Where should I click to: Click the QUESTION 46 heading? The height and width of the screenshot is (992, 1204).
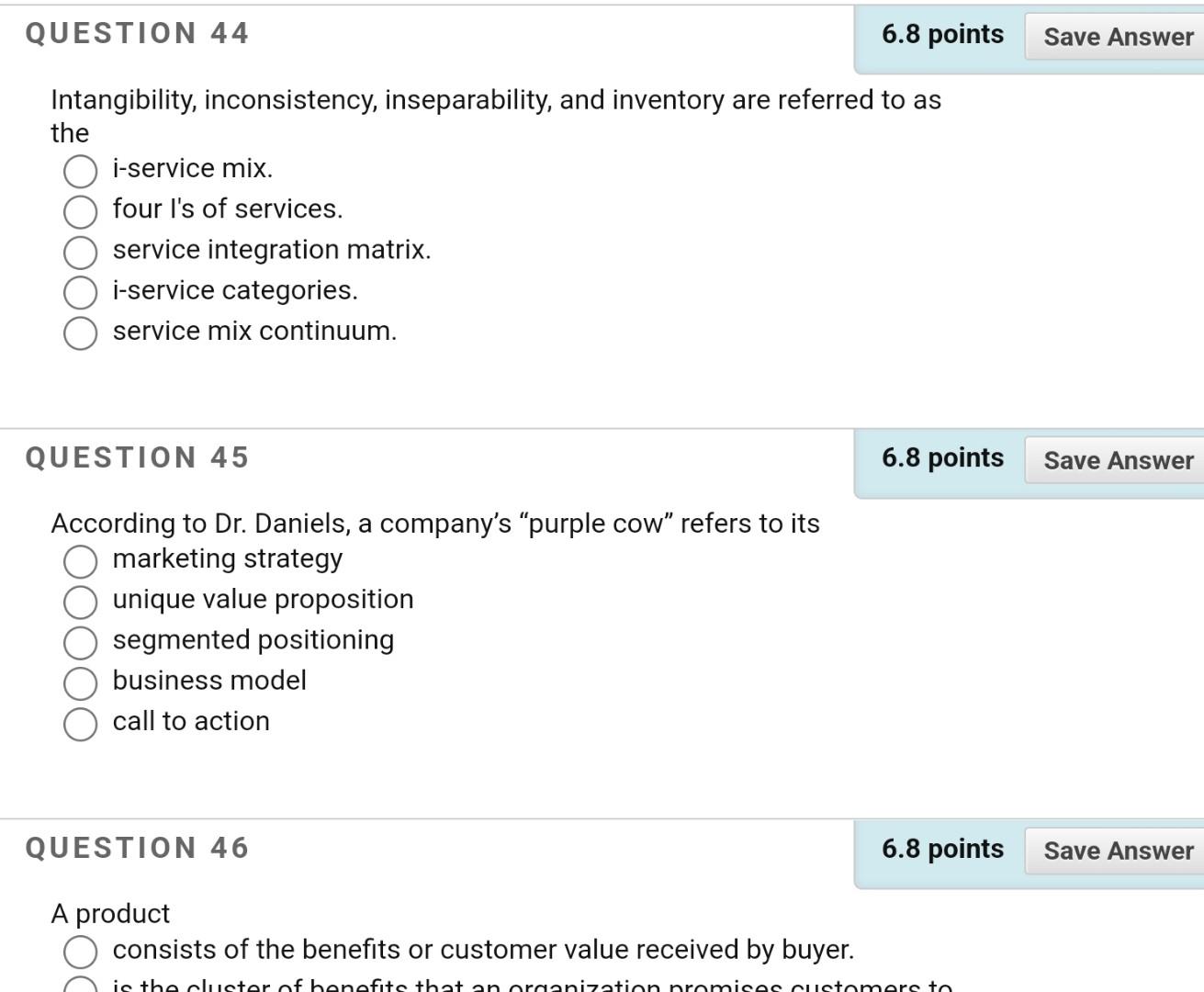[137, 848]
